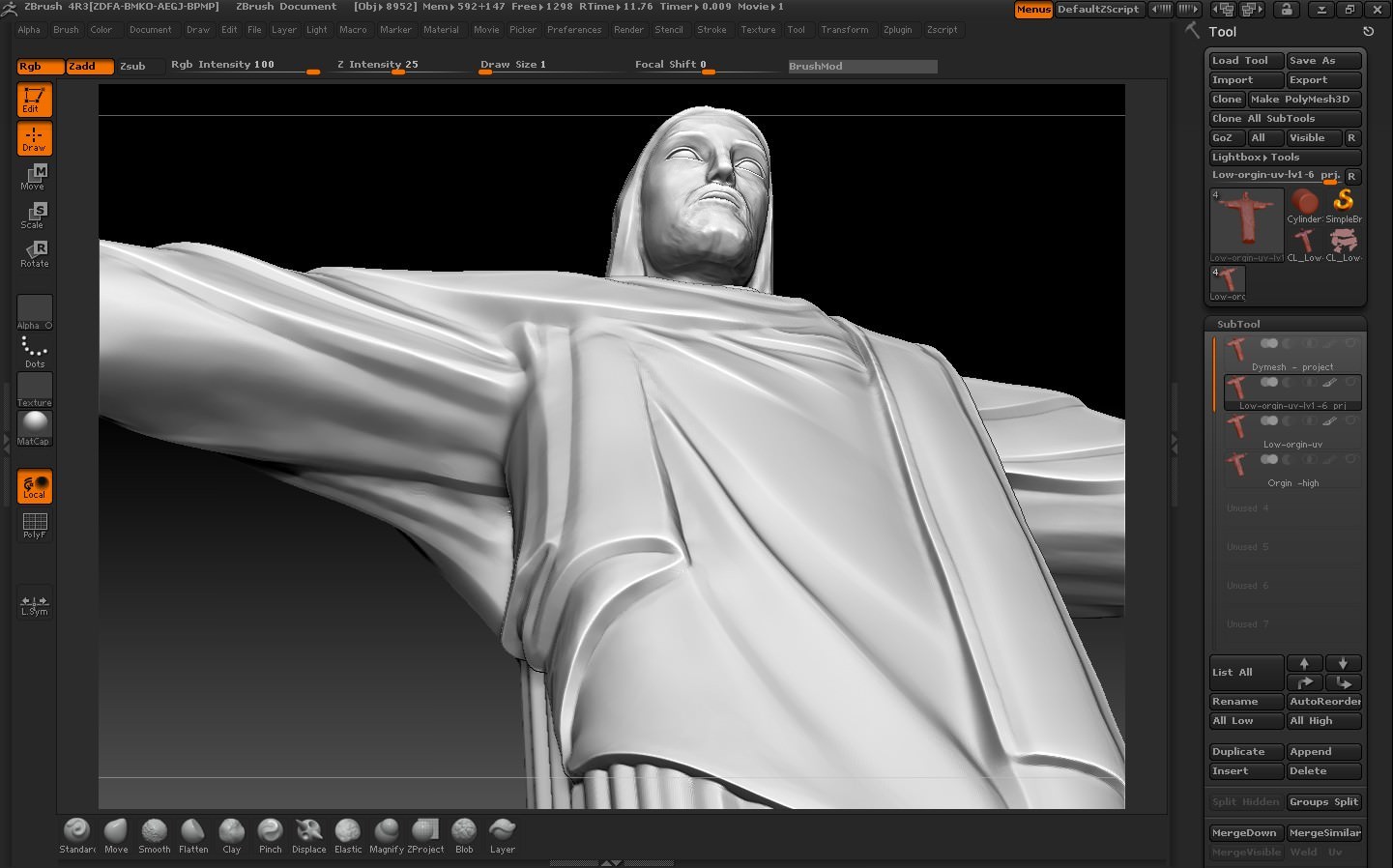Image resolution: width=1393 pixels, height=868 pixels.
Task: Toggle PolyF polyframe display
Action: click(35, 526)
